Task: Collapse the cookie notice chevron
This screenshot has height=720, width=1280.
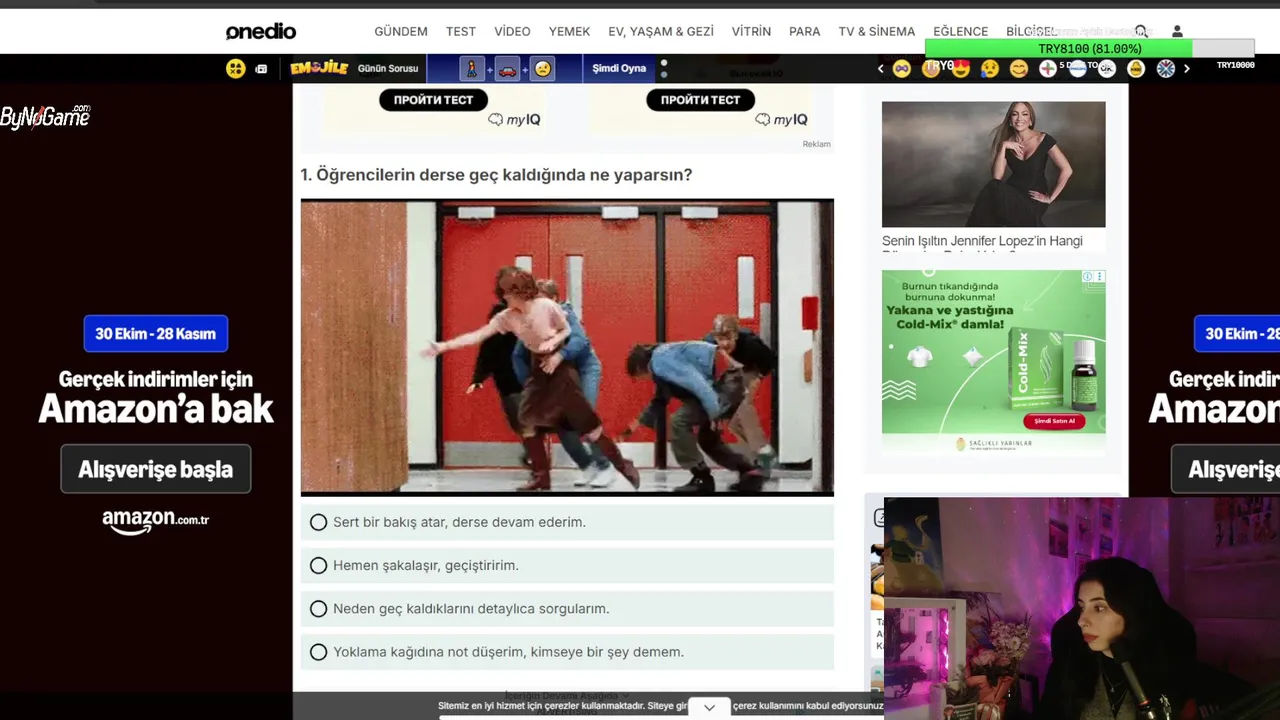Action: coord(709,707)
